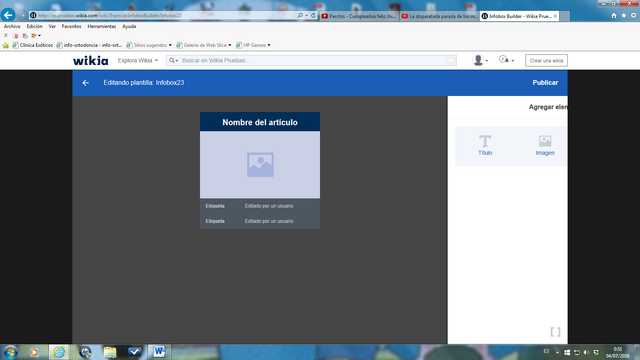This screenshot has width=640, height=360.
Task: Publish the template with Publicar
Action: coord(545,82)
